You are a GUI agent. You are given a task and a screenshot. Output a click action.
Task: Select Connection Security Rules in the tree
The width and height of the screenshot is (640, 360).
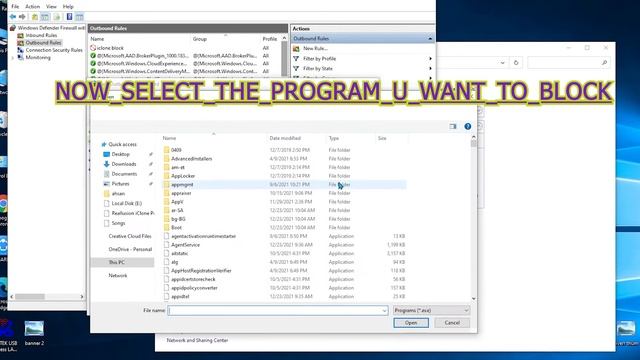(x=54, y=50)
